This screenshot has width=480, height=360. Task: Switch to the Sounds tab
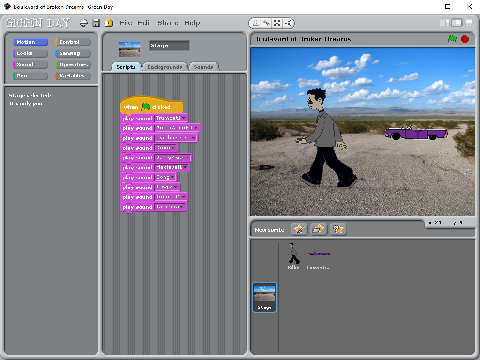click(x=204, y=67)
